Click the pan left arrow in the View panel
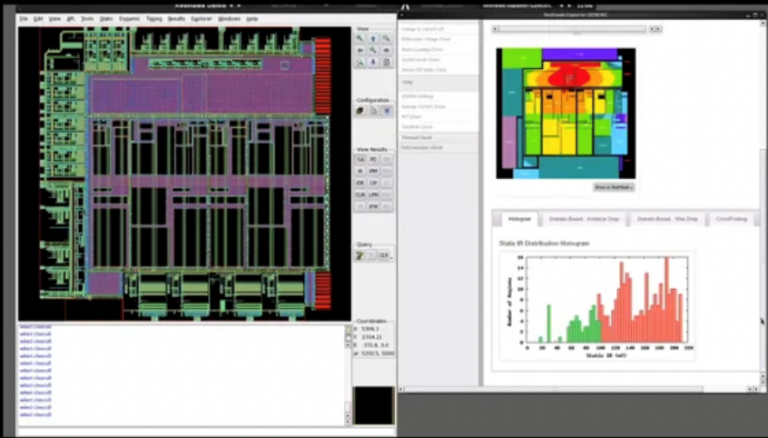This screenshot has height=438, width=768. 360,50
